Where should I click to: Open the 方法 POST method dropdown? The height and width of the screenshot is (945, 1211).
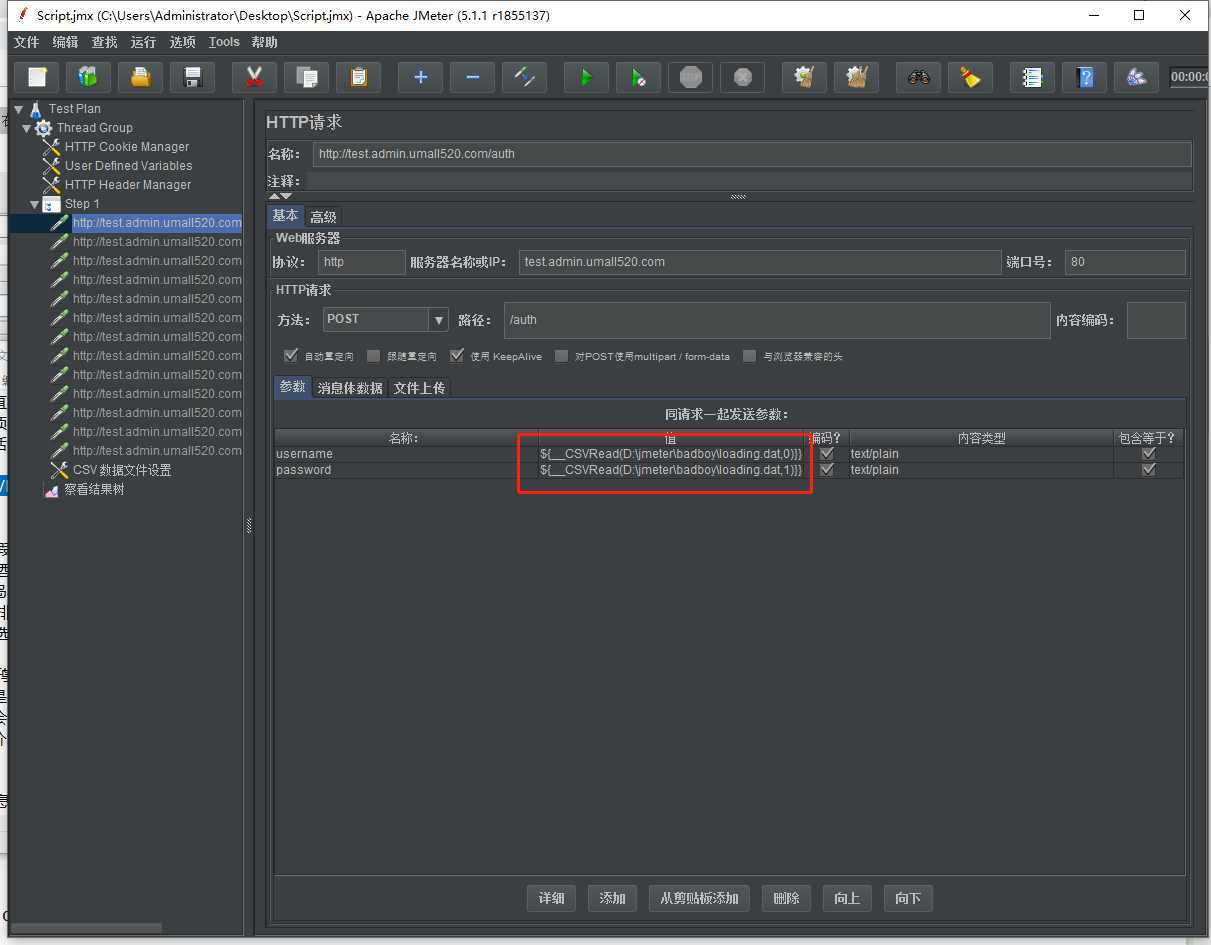[x=438, y=320]
